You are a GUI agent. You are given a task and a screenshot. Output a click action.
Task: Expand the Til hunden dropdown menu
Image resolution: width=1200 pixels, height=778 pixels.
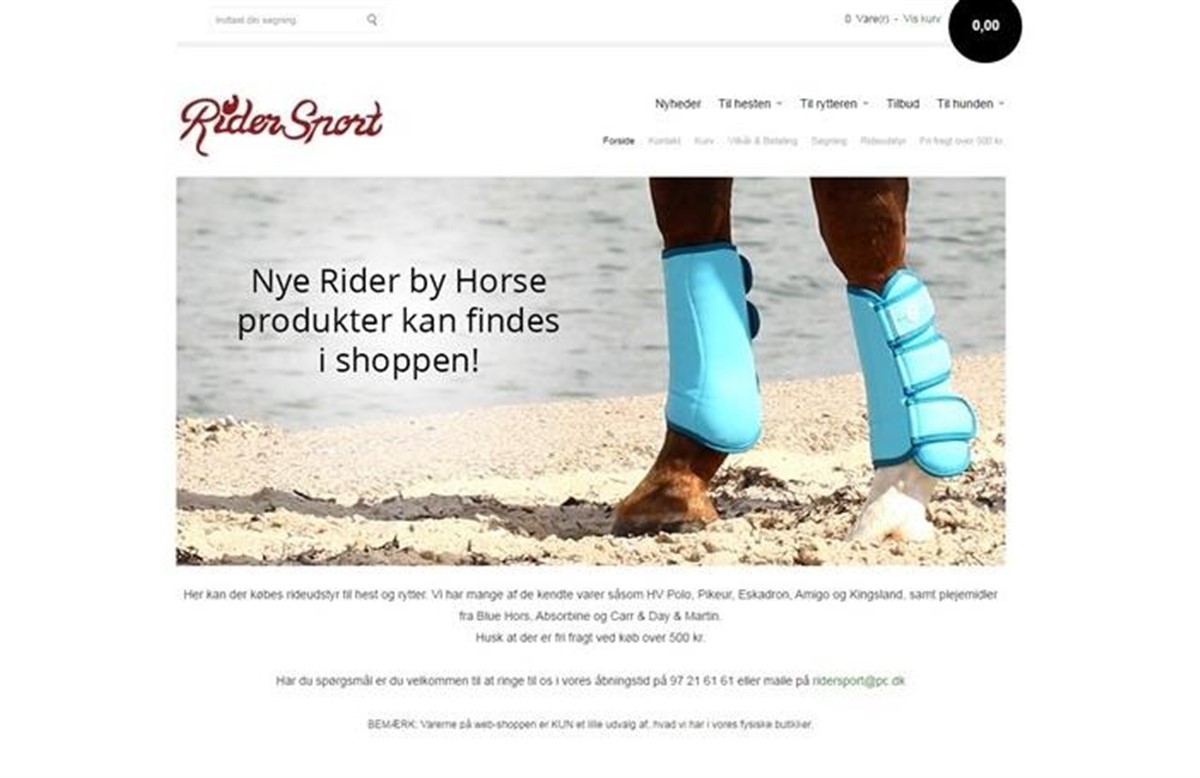[x=970, y=104]
